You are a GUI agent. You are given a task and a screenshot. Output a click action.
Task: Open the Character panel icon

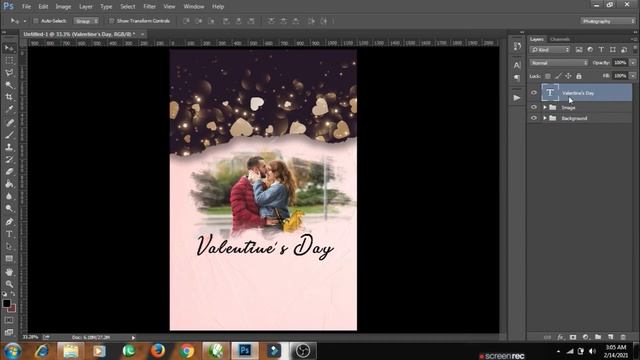[517, 65]
